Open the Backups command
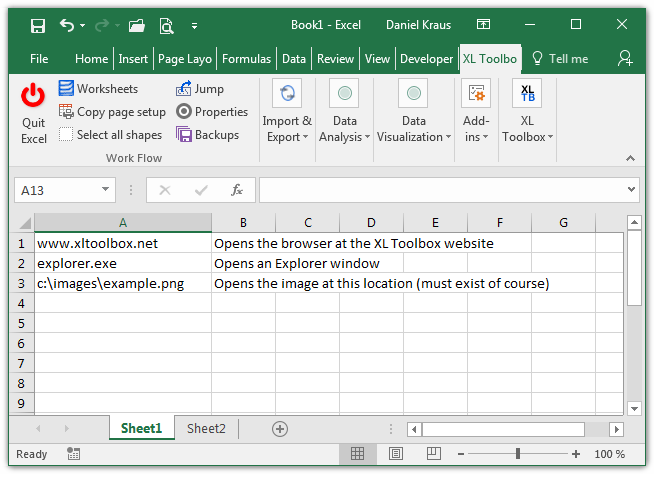Screen dimensions: 655x477 point(207,135)
